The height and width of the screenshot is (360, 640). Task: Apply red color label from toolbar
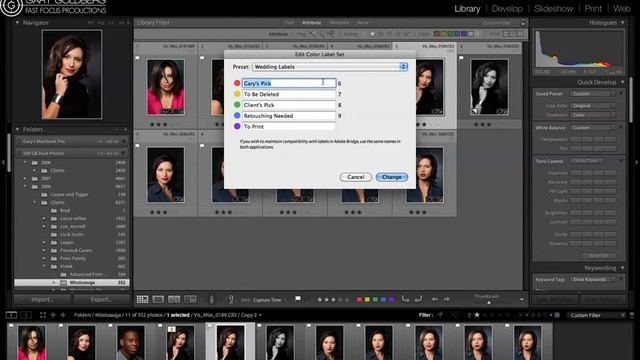click(359, 300)
